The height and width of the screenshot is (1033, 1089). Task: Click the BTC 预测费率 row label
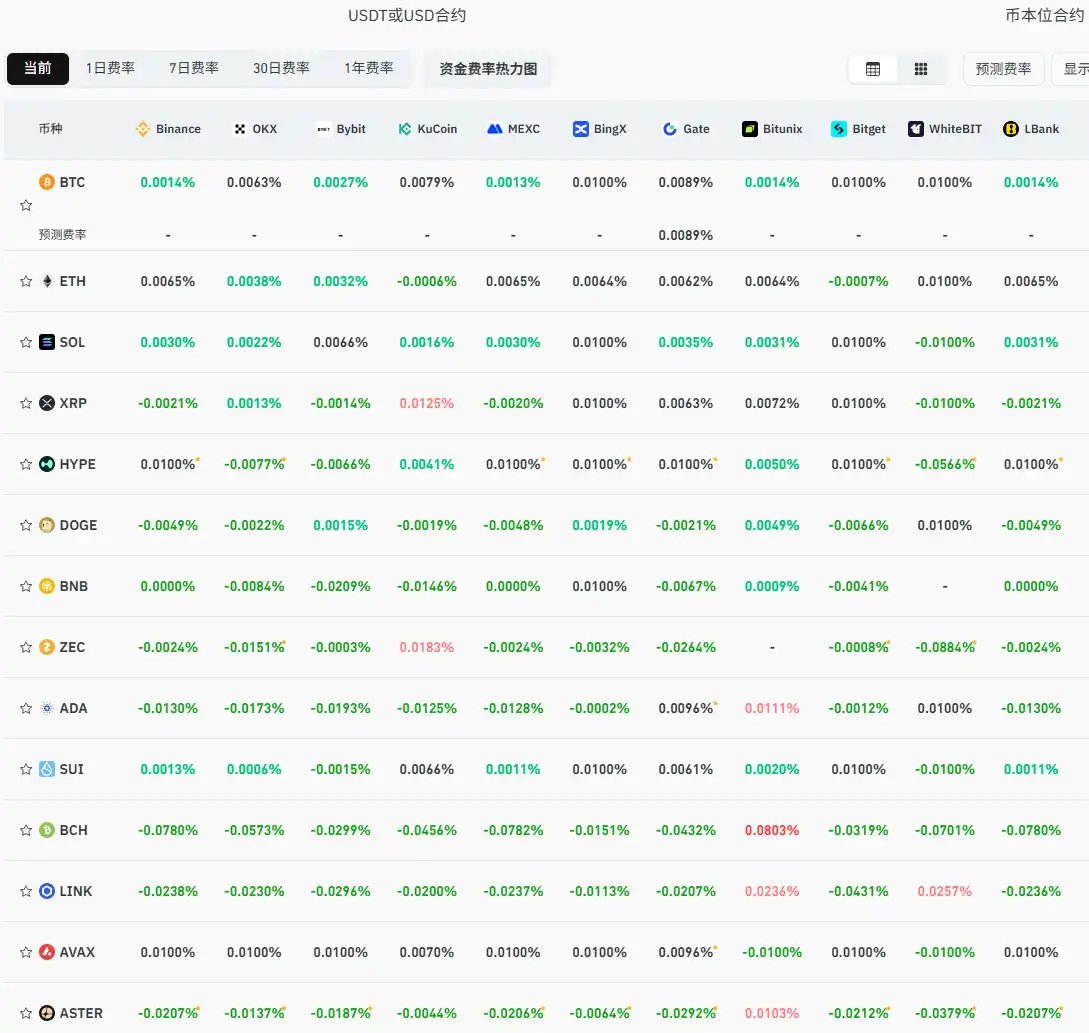tap(63, 235)
